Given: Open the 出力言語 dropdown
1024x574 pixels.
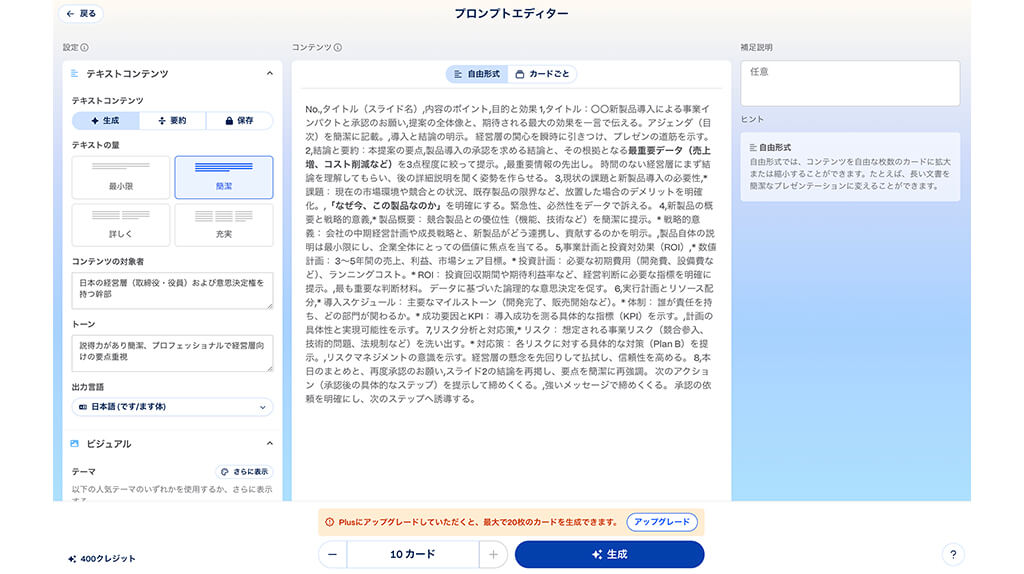Looking at the screenshot, I should (x=172, y=407).
